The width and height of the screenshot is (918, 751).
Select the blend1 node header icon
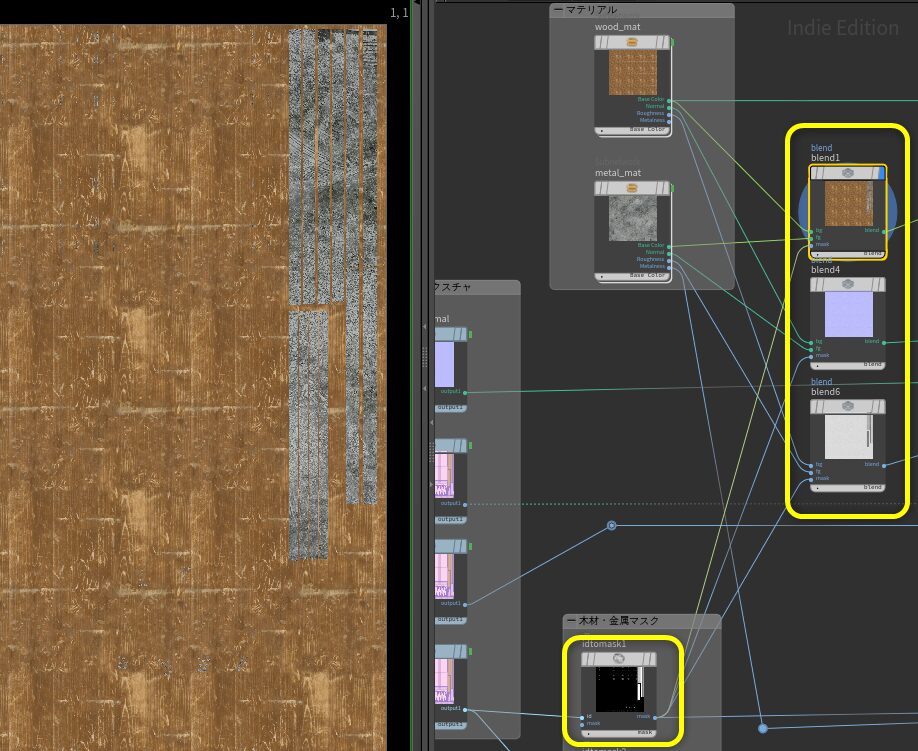847,173
